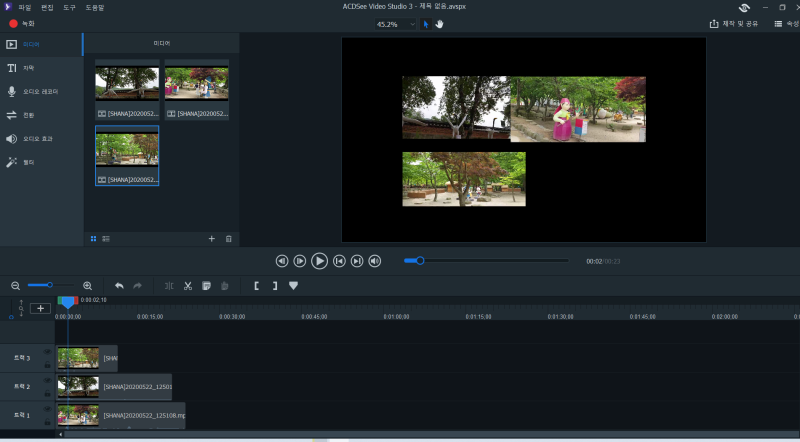
Task: Open the 45.2% preview zoom dropdown
Action: point(395,24)
